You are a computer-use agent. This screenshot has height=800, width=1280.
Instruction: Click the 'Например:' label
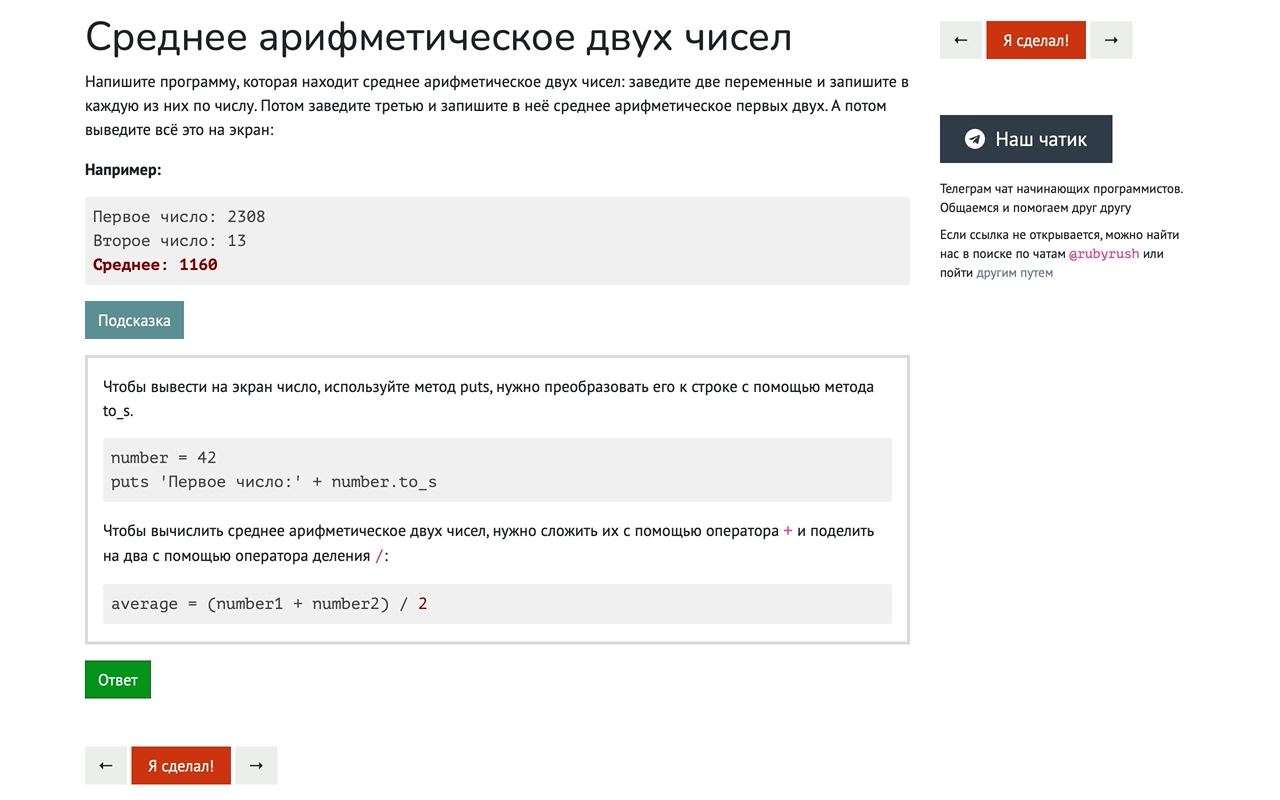(123, 169)
